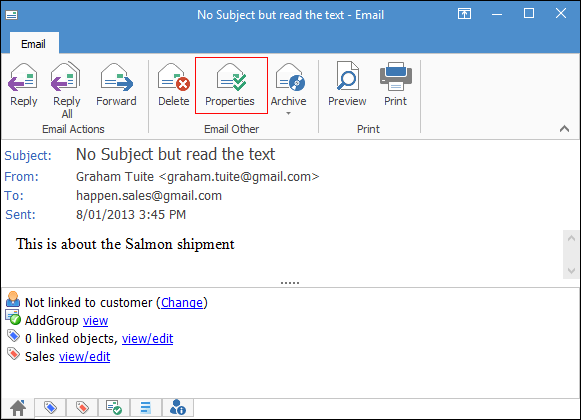
Task: Click the blue linked-objects tag icon
Action: (x=13, y=335)
